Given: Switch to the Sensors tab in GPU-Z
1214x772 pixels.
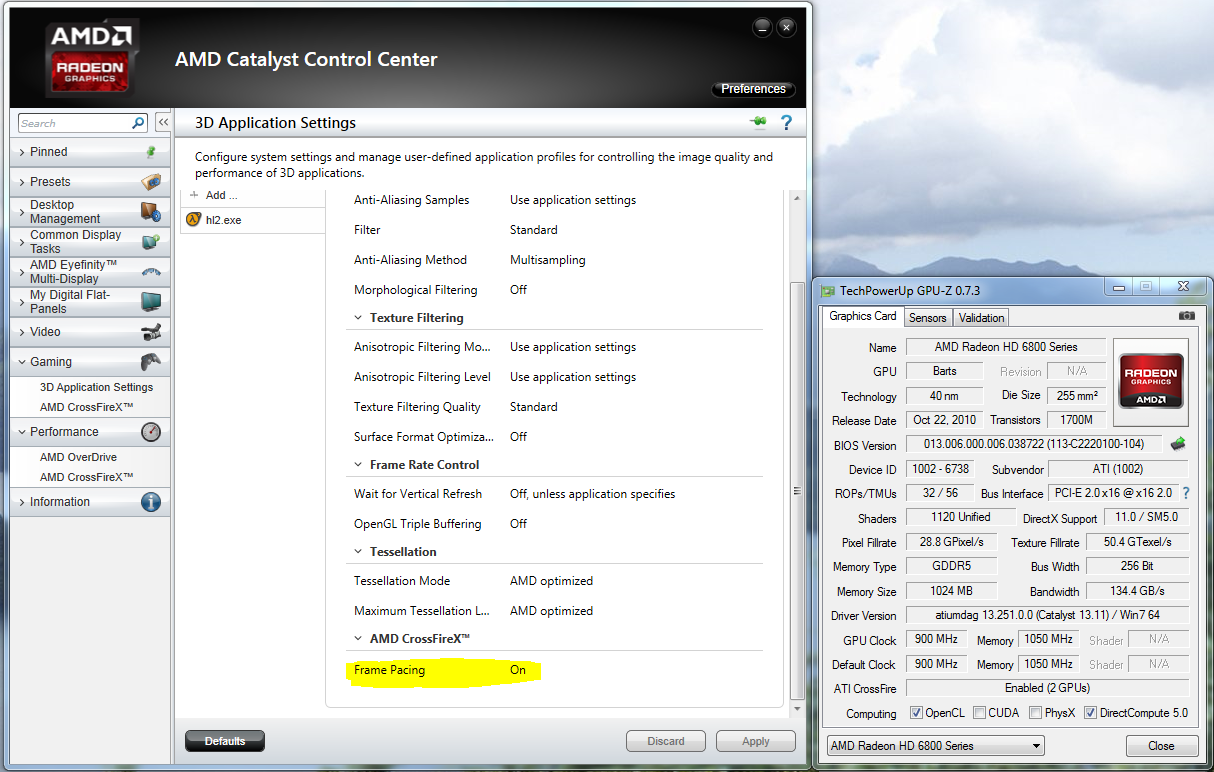Looking at the screenshot, I should [927, 318].
